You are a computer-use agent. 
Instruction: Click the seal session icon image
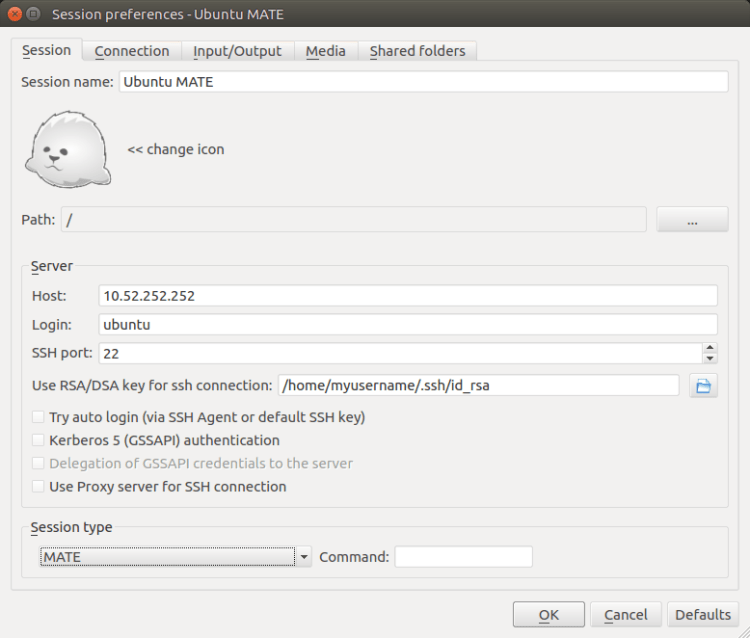(x=68, y=149)
